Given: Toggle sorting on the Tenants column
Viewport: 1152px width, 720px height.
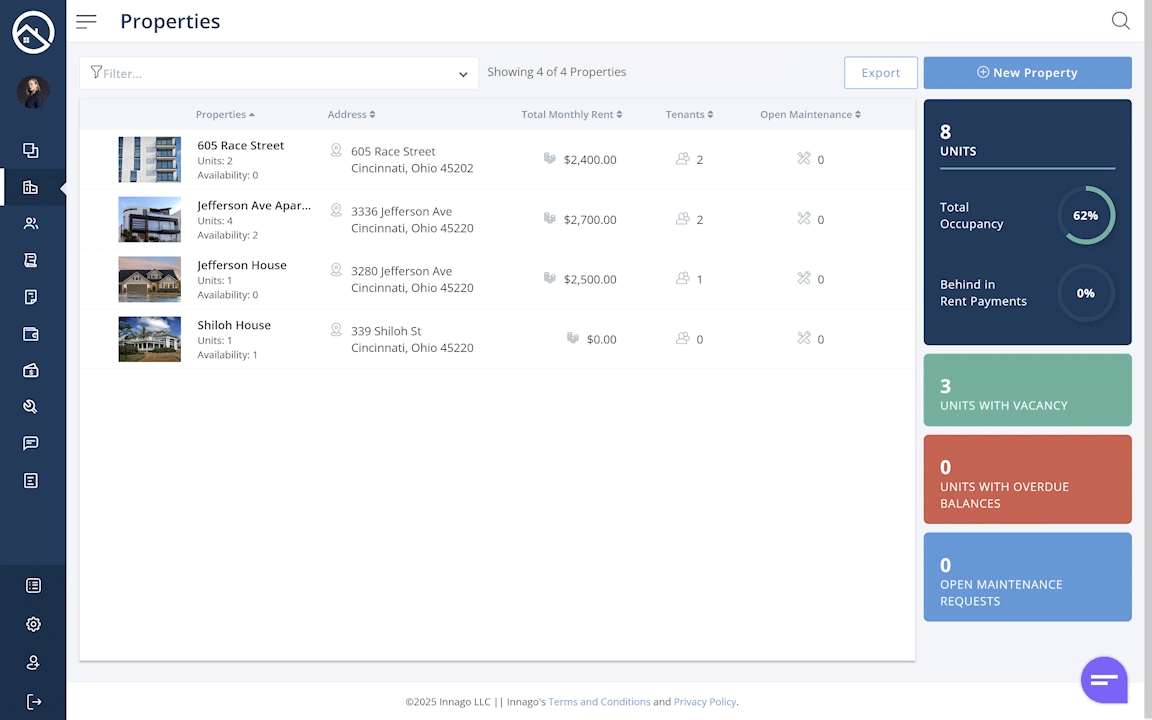Looking at the screenshot, I should [x=711, y=114].
